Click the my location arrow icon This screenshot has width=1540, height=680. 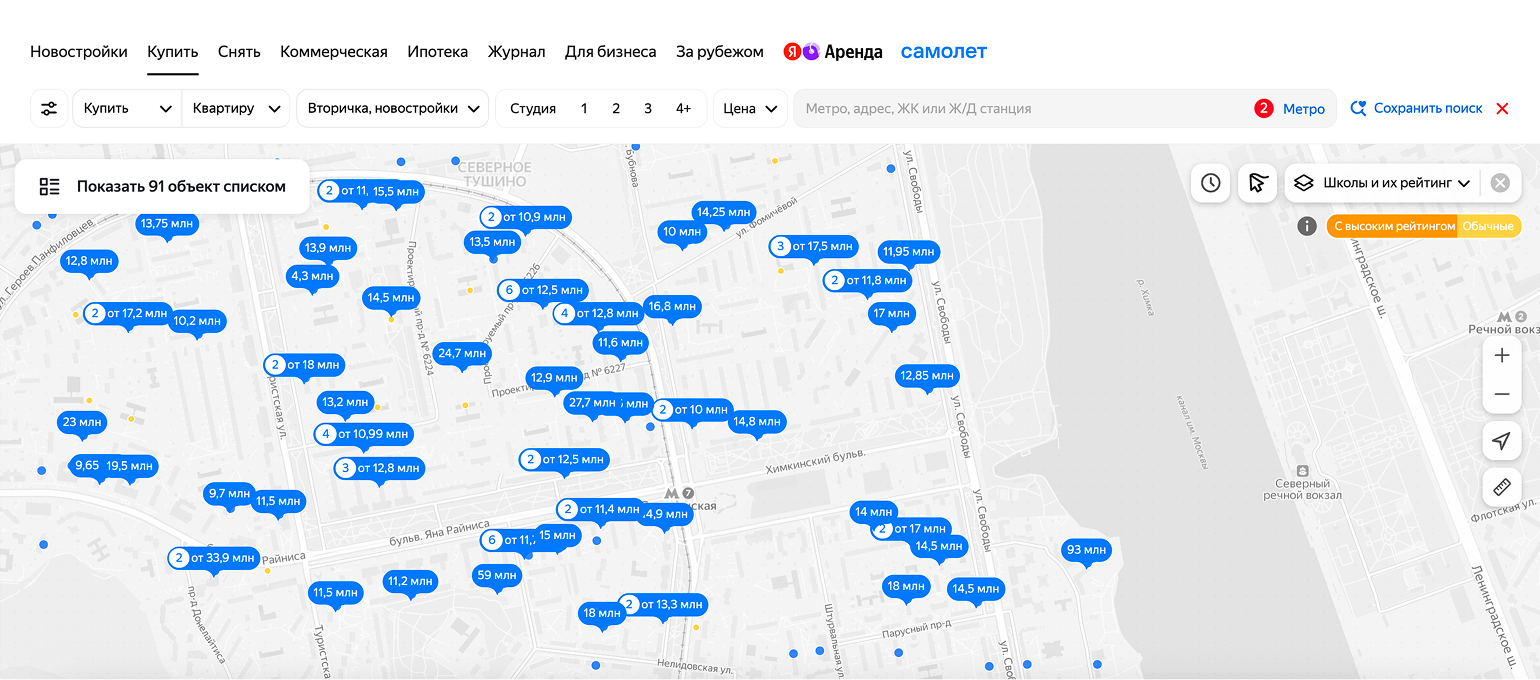pos(1501,441)
